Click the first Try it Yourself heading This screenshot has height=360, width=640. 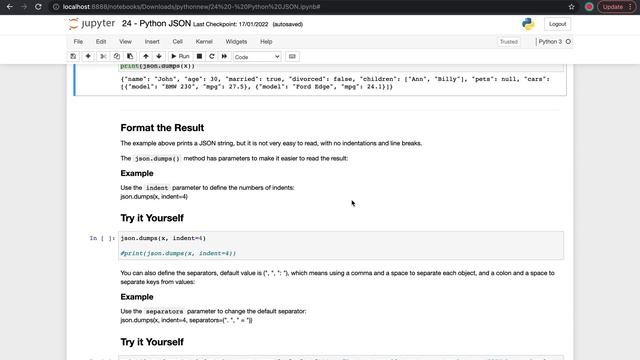pos(152,218)
